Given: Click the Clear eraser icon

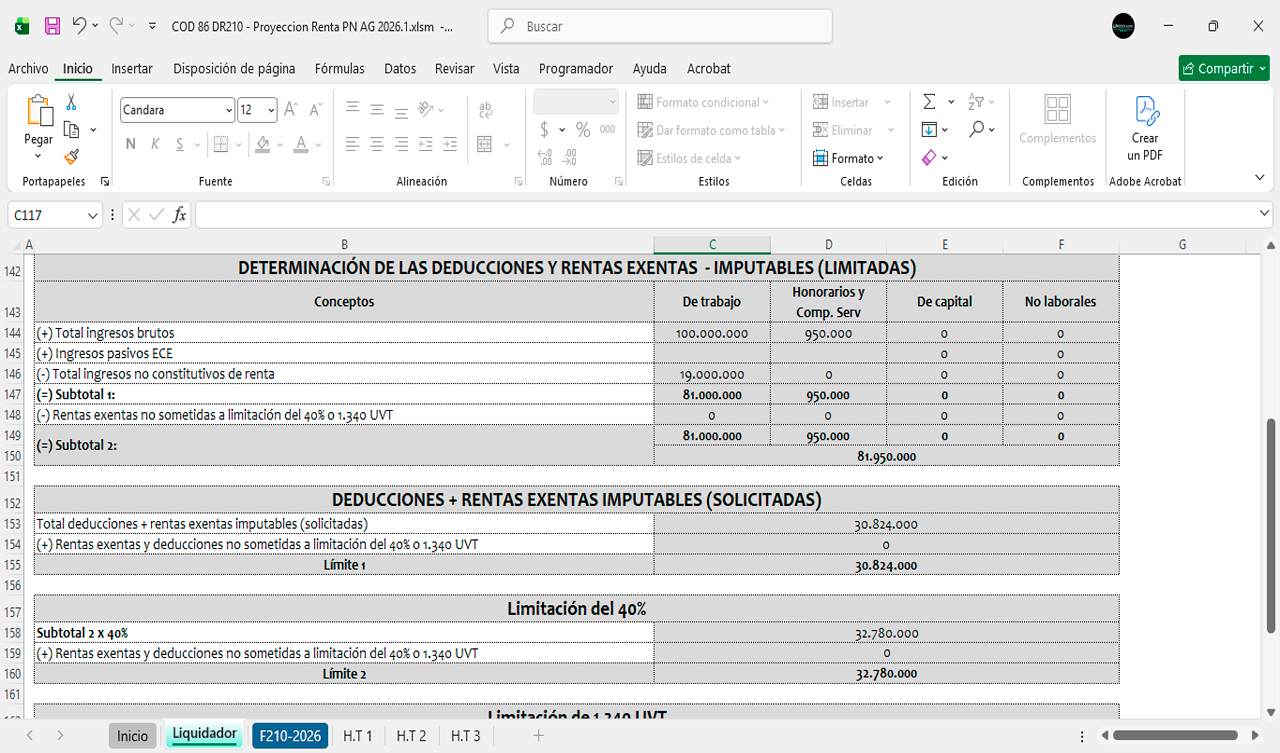Looking at the screenshot, I should (x=929, y=158).
